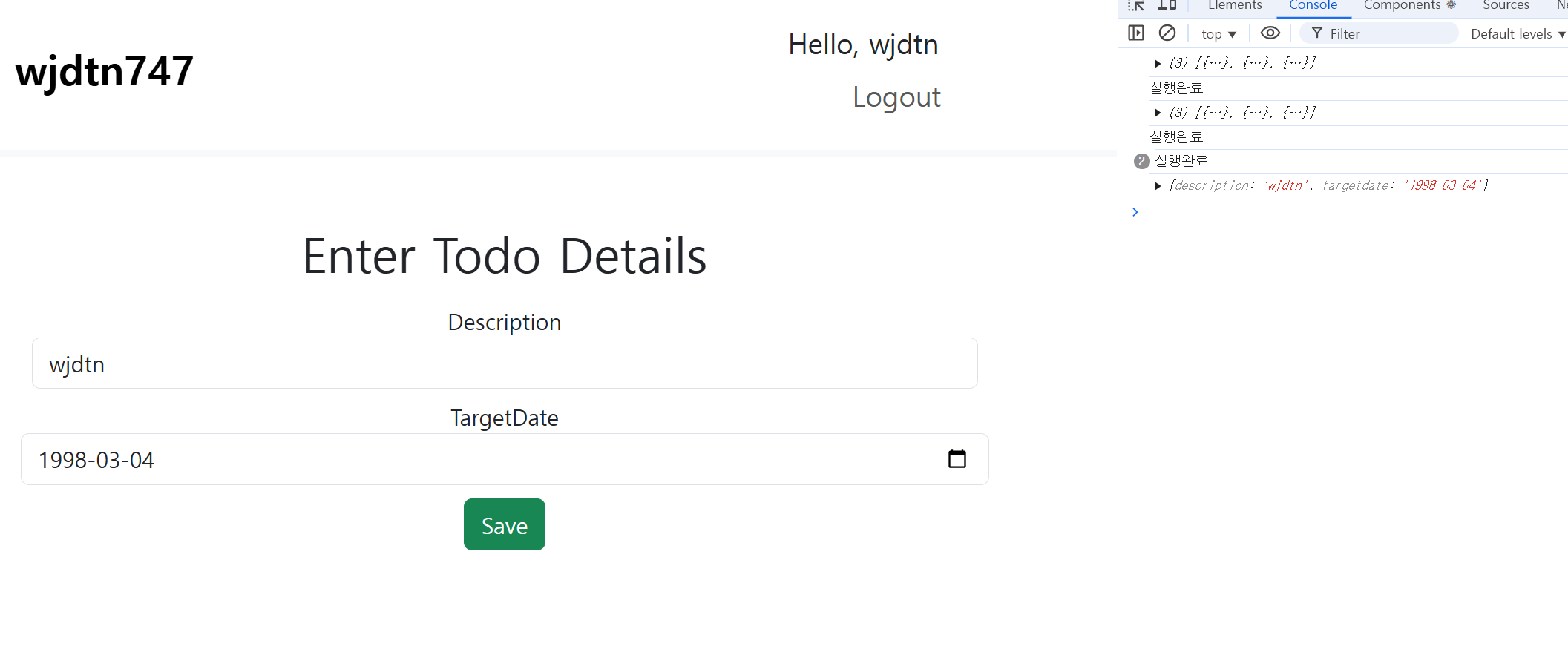Open the Sources tab

coord(1506,6)
